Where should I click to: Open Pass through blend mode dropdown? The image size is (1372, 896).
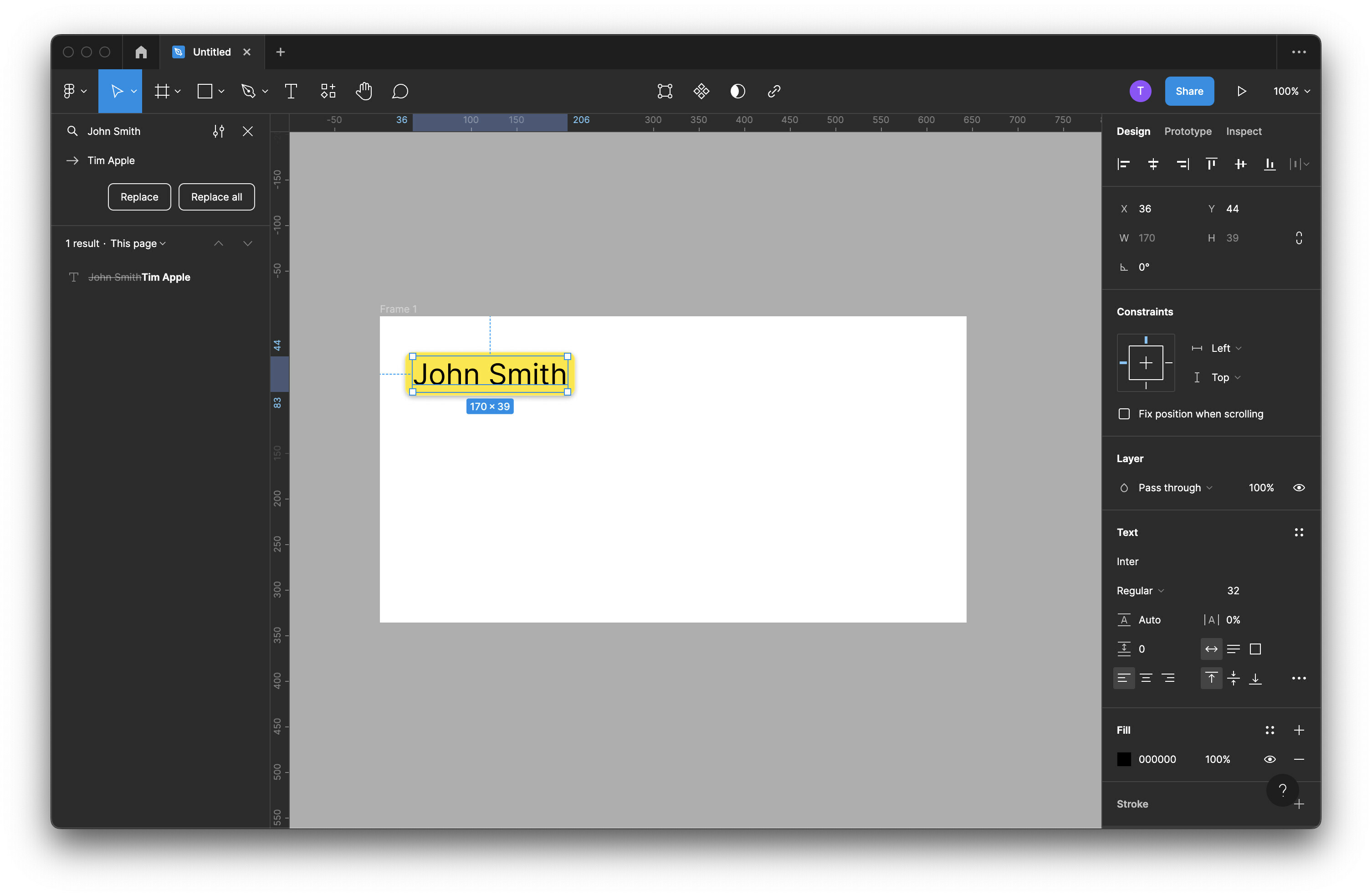[1175, 488]
